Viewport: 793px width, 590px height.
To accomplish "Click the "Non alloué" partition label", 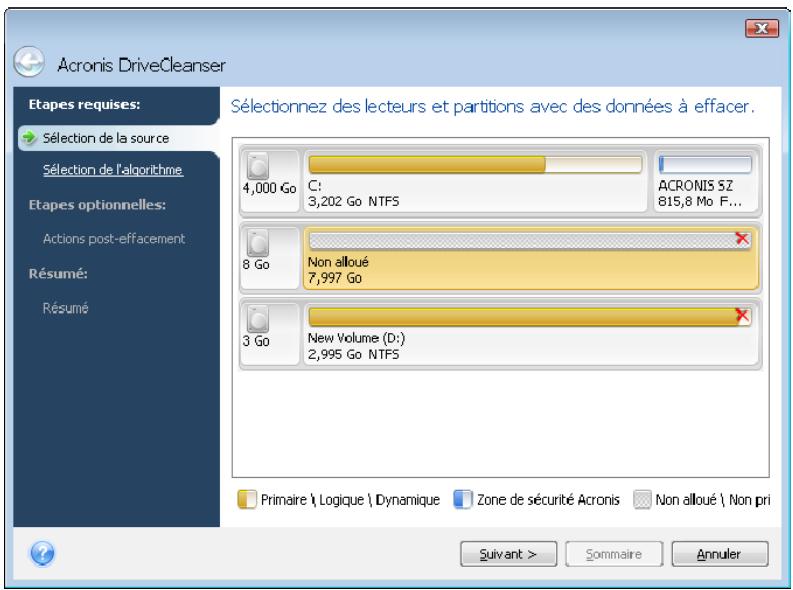I will [338, 262].
